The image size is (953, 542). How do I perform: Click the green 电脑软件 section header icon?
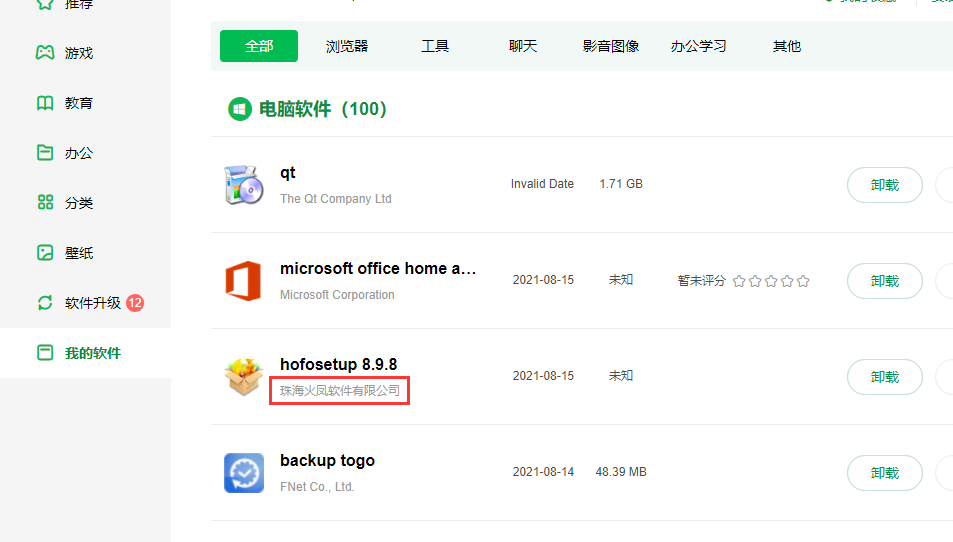pyautogui.click(x=239, y=109)
